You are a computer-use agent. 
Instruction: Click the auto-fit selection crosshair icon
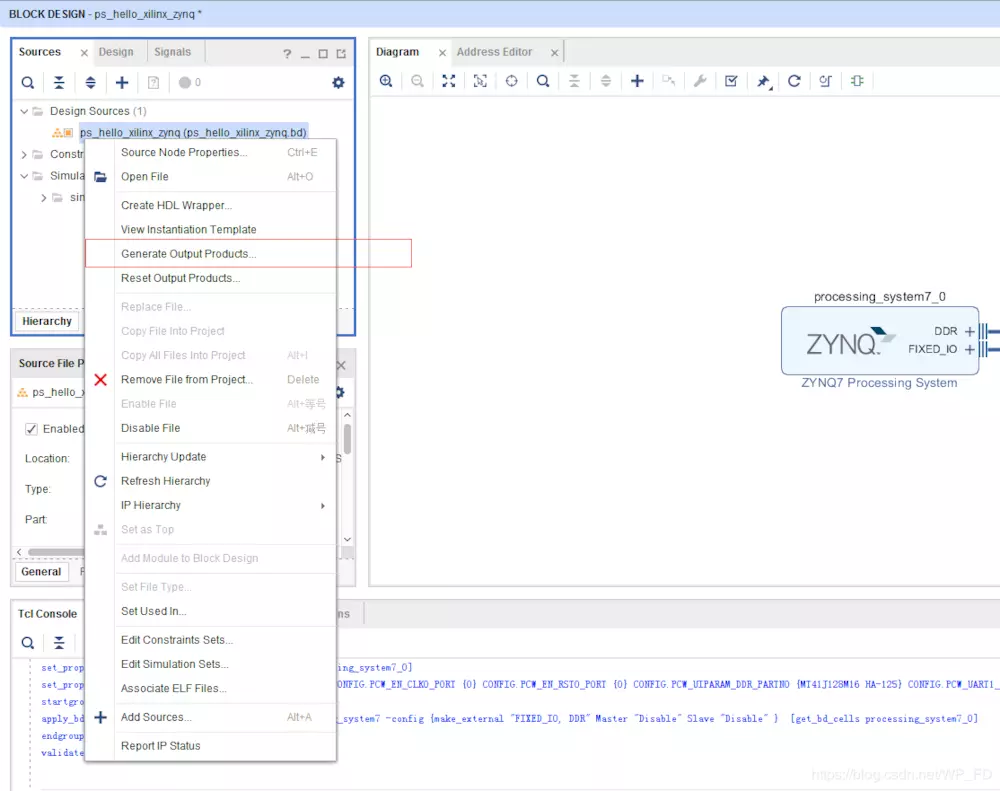pyautogui.click(x=511, y=81)
